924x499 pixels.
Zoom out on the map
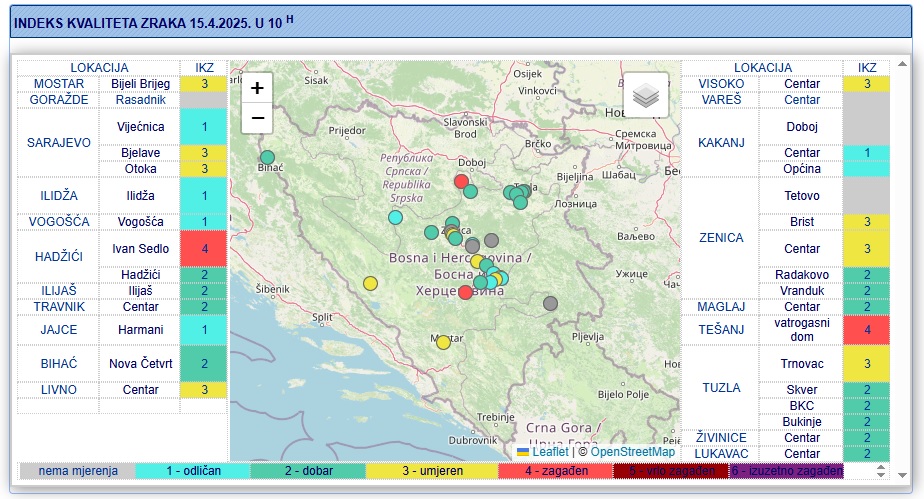click(x=257, y=118)
